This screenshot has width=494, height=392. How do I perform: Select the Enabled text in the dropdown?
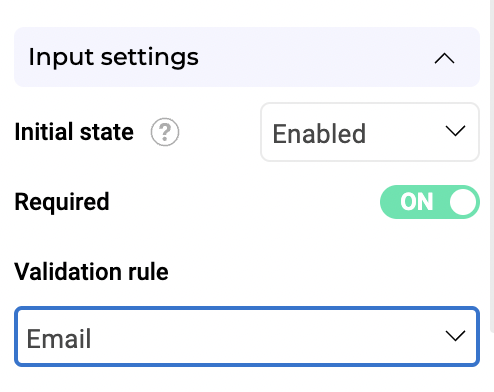pos(319,134)
